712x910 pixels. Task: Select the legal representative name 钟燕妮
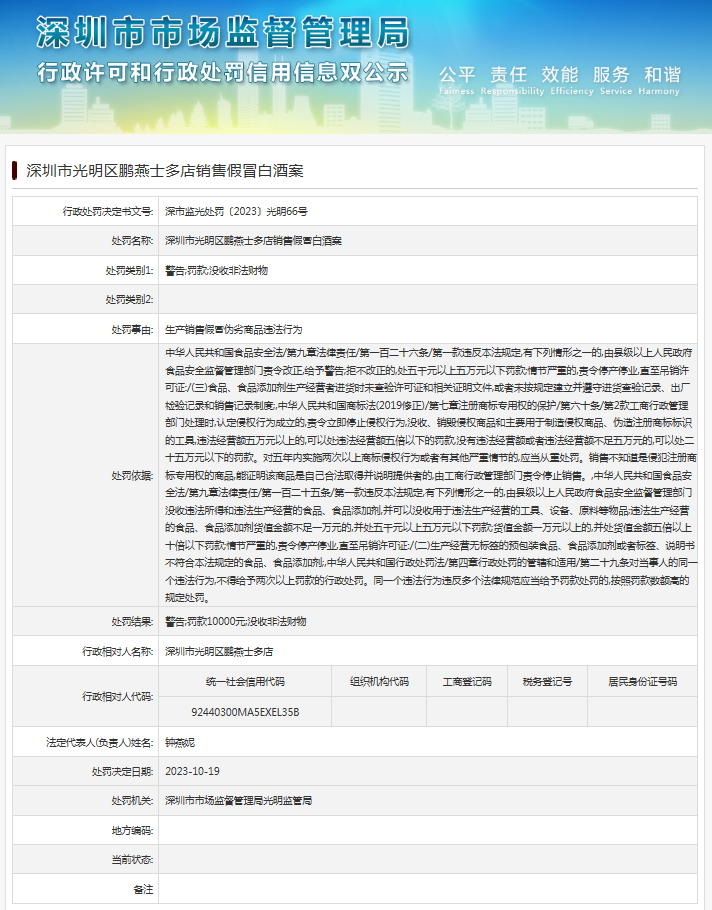click(x=180, y=742)
